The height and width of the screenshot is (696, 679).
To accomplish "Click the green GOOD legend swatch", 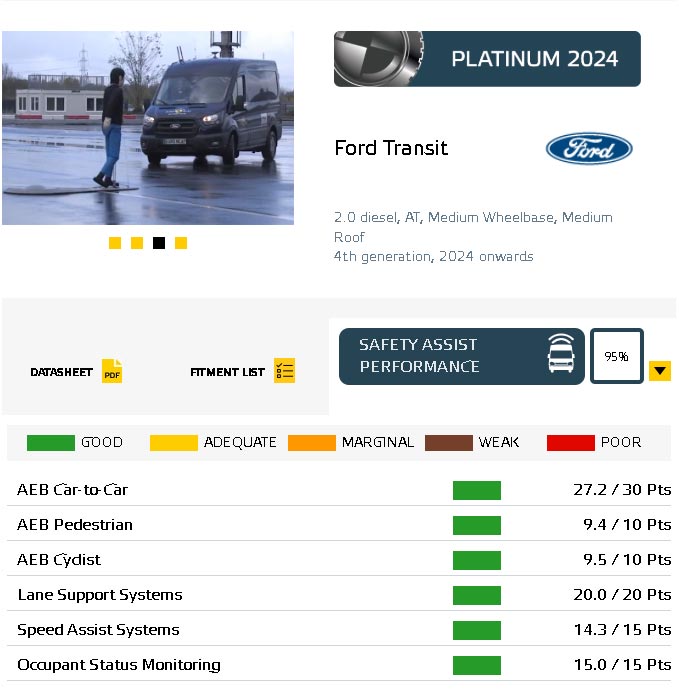I will coord(50,443).
